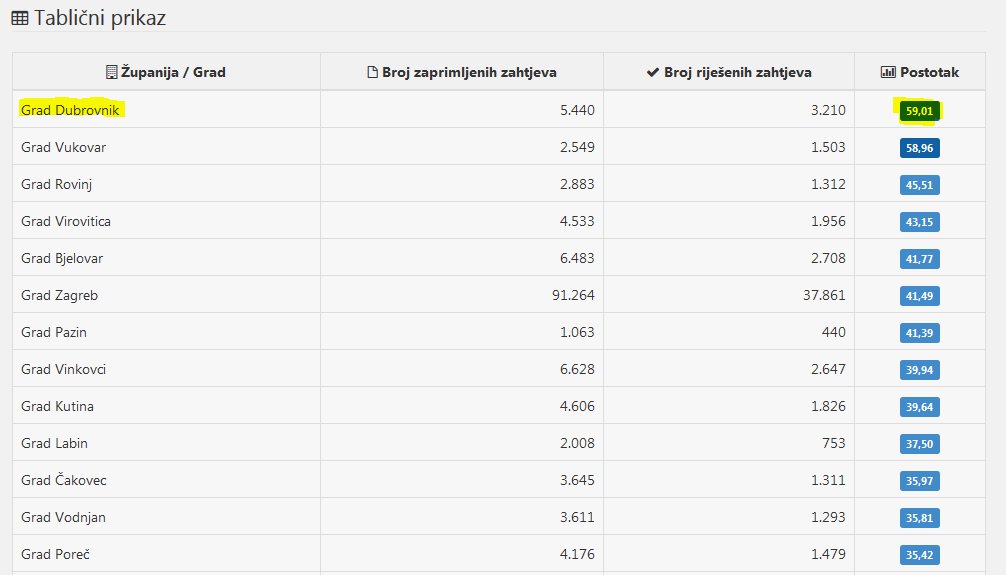Click the table icon beside Tablični prikaz
This screenshot has width=1006, height=575.
point(19,18)
